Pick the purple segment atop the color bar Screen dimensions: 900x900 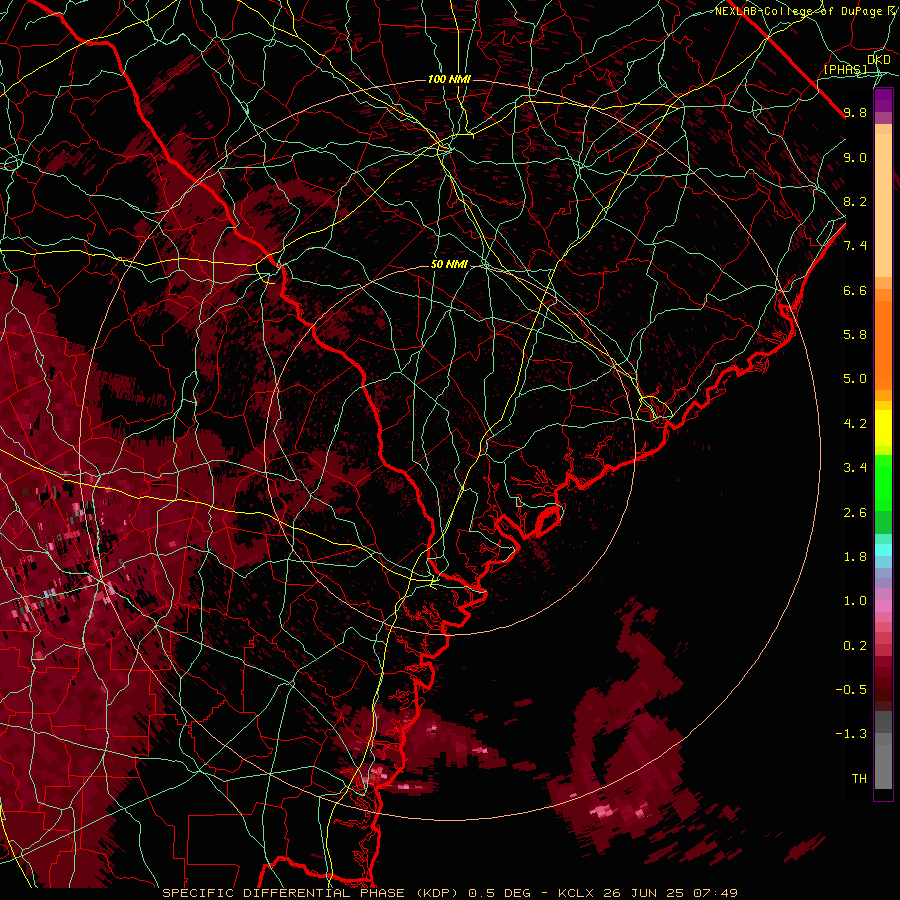pyautogui.click(x=883, y=100)
